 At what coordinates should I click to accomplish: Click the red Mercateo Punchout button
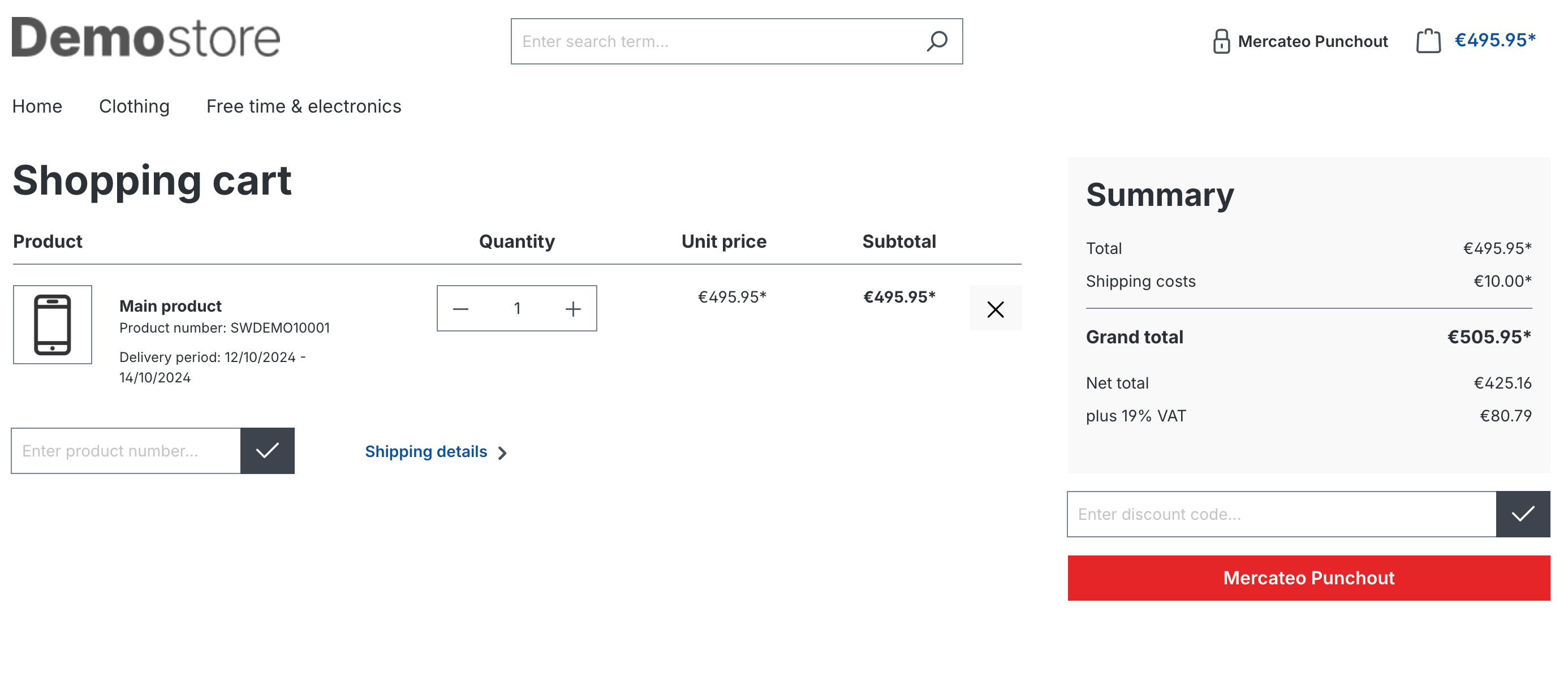pos(1309,578)
